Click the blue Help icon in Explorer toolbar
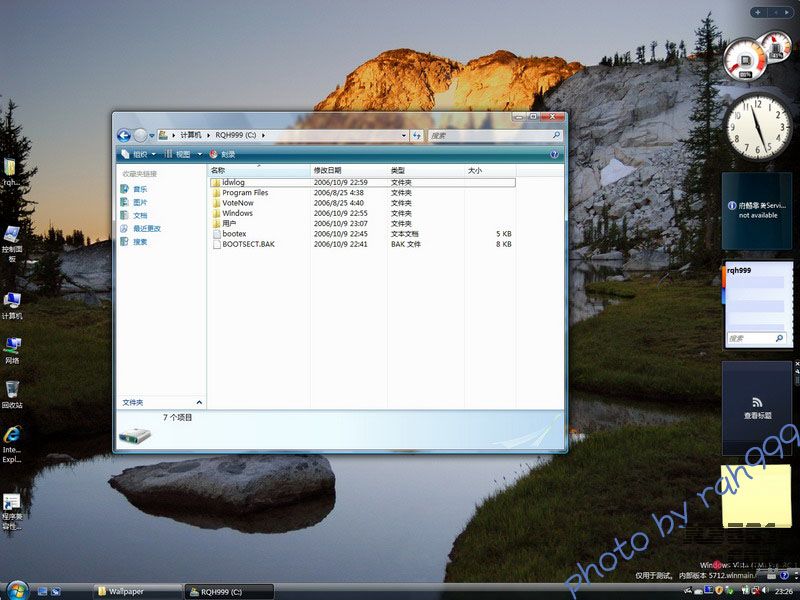 [x=555, y=154]
